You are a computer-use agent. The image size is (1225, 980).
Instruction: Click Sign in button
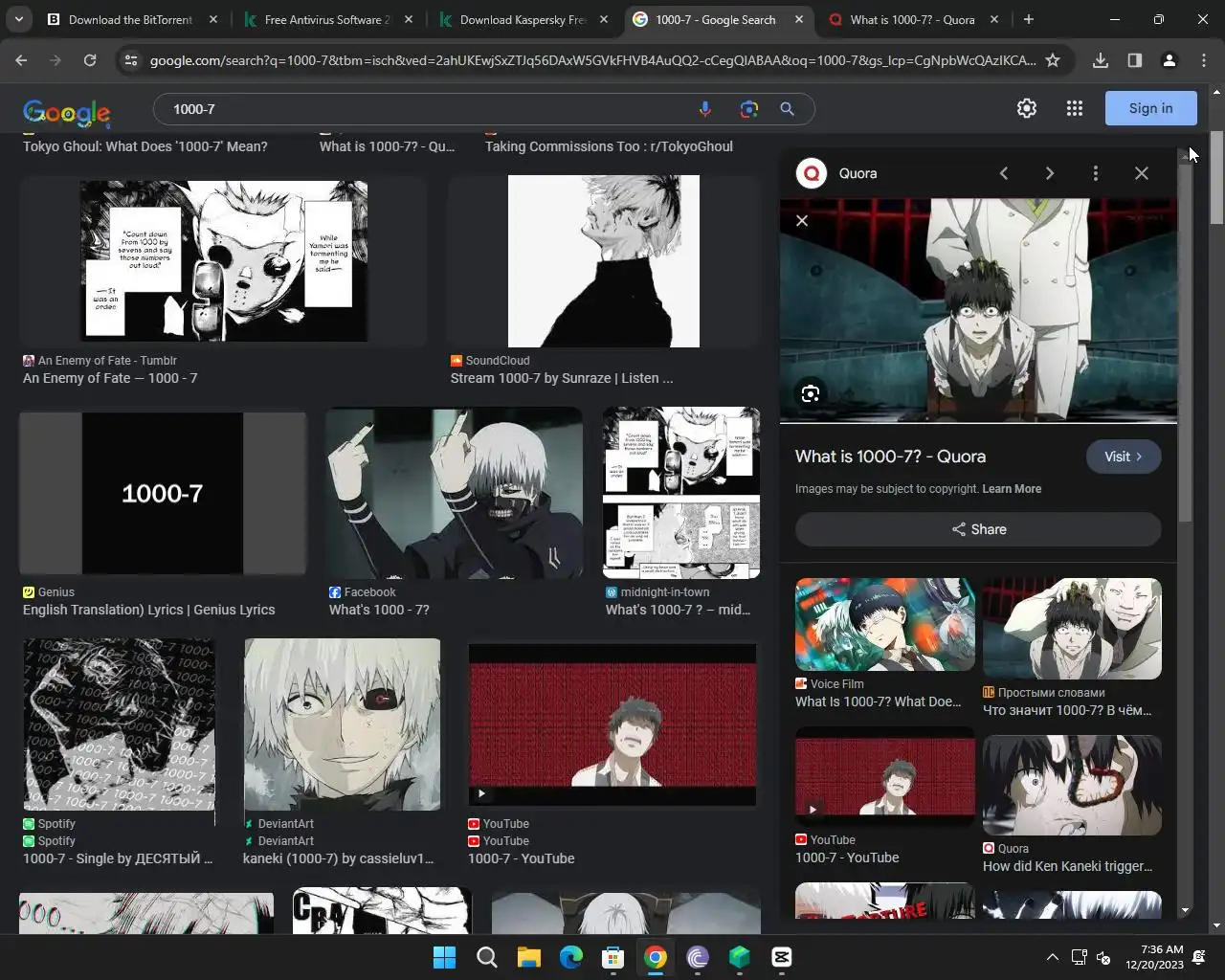(x=1151, y=108)
